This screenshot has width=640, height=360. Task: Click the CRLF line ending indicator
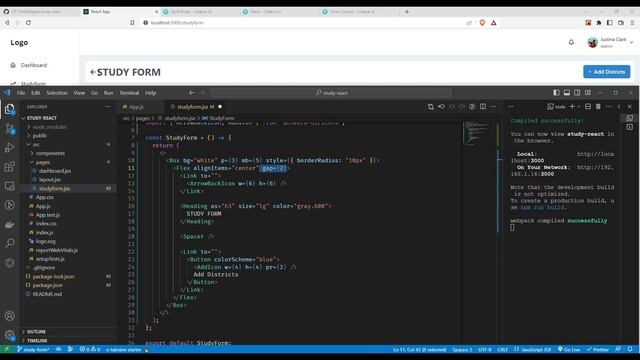(x=502, y=349)
